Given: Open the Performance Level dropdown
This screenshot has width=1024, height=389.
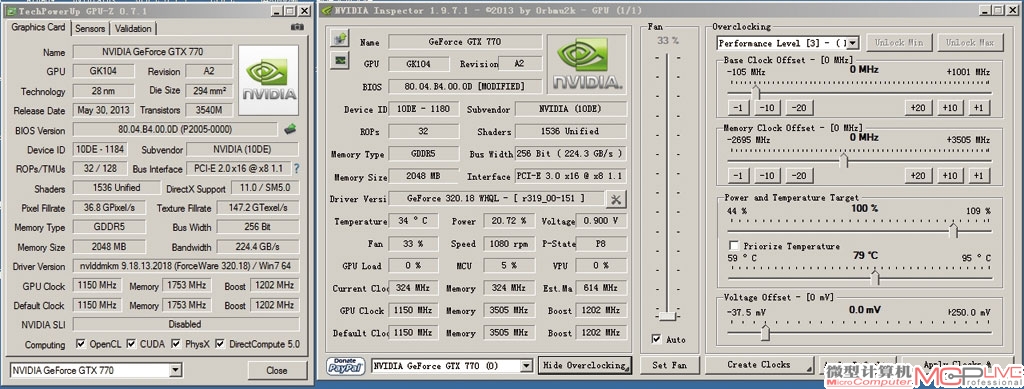Looking at the screenshot, I should click(853, 43).
